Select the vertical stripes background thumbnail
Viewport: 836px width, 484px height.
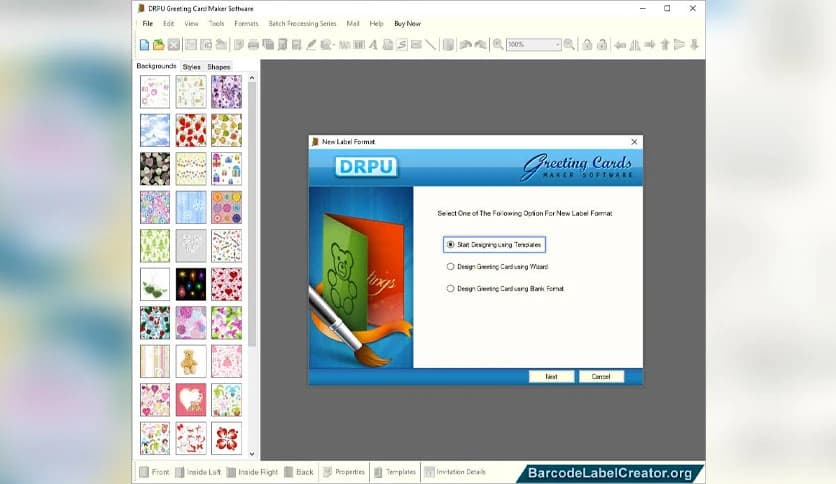[x=155, y=361]
